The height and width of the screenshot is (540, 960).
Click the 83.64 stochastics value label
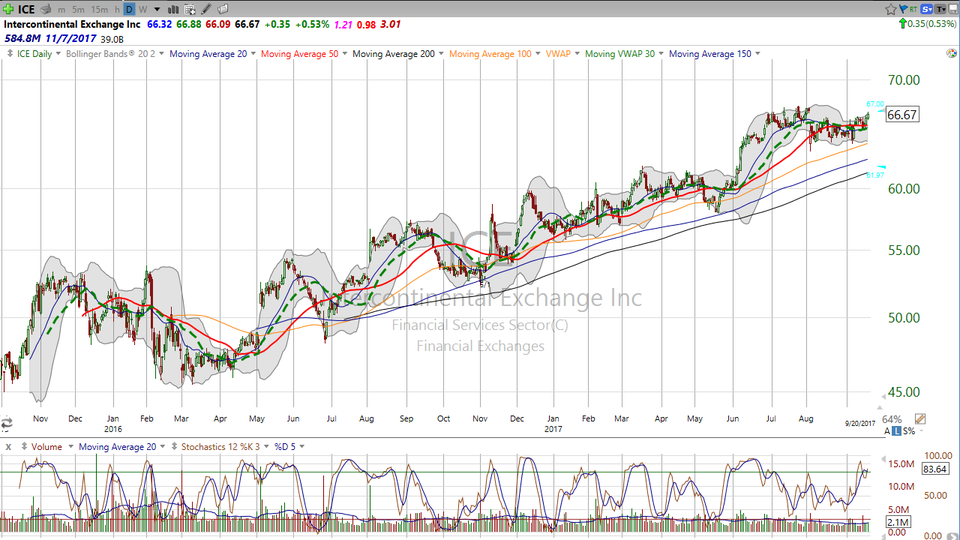(935, 469)
